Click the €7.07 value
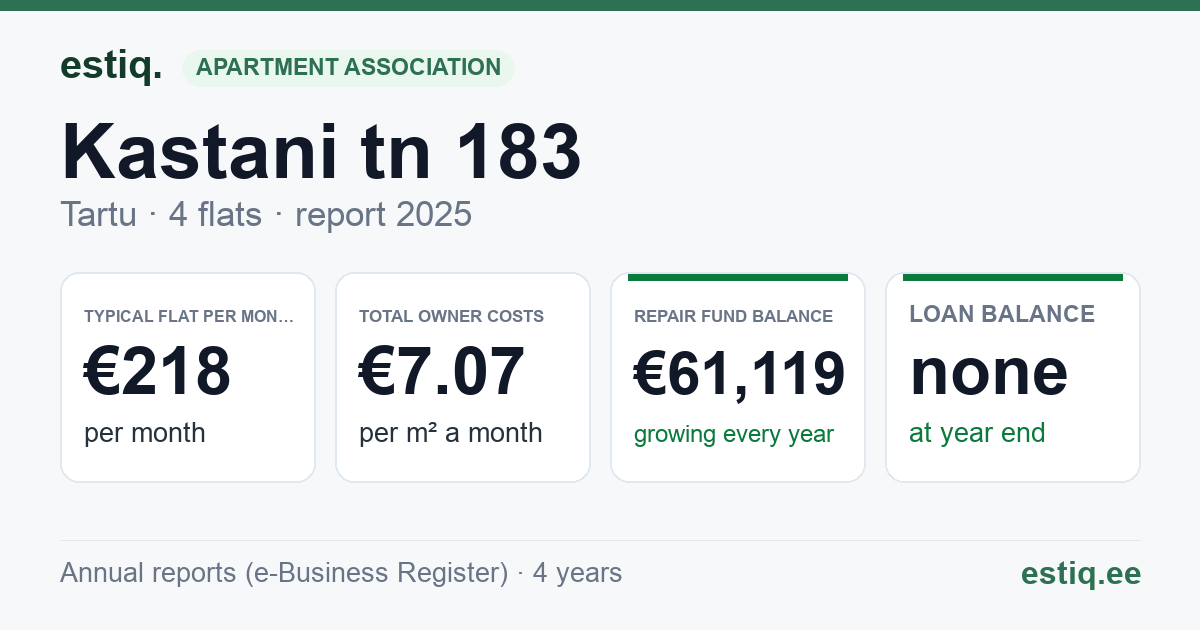This screenshot has width=1200, height=630. [x=441, y=372]
